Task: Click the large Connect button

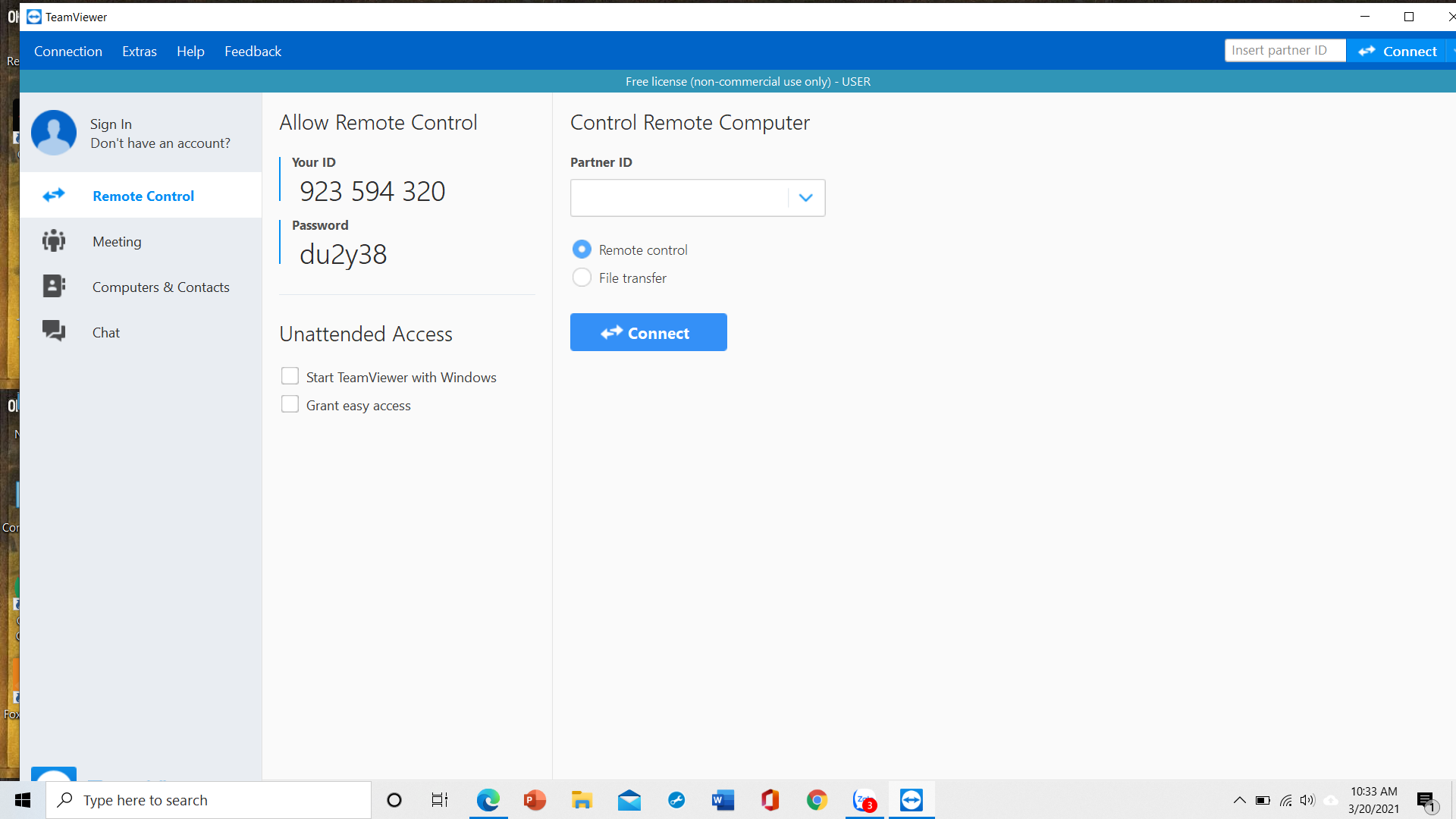Action: point(648,332)
